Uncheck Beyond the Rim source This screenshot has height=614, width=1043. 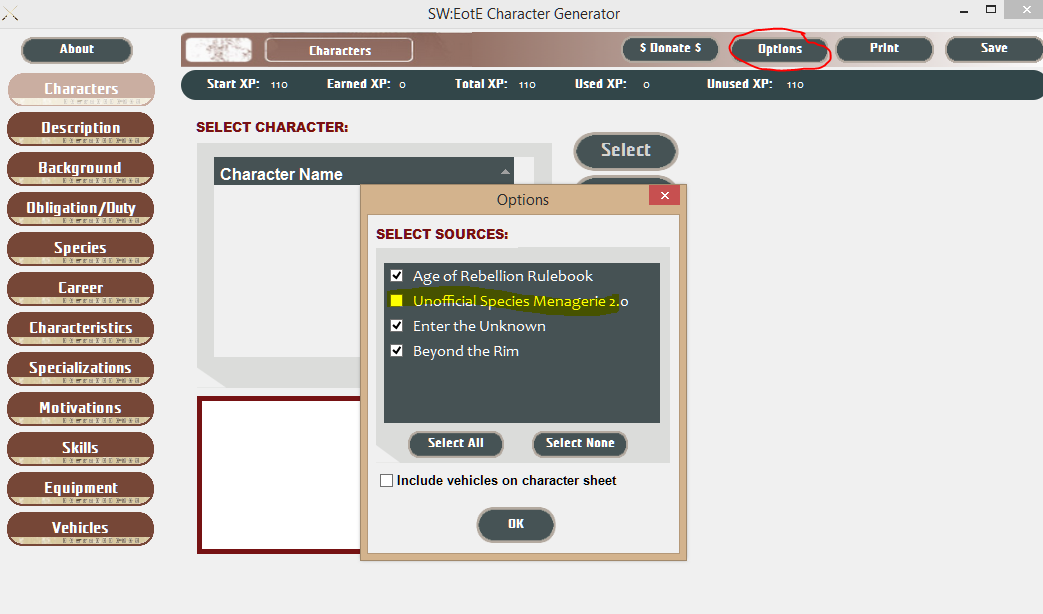pyautogui.click(x=396, y=351)
